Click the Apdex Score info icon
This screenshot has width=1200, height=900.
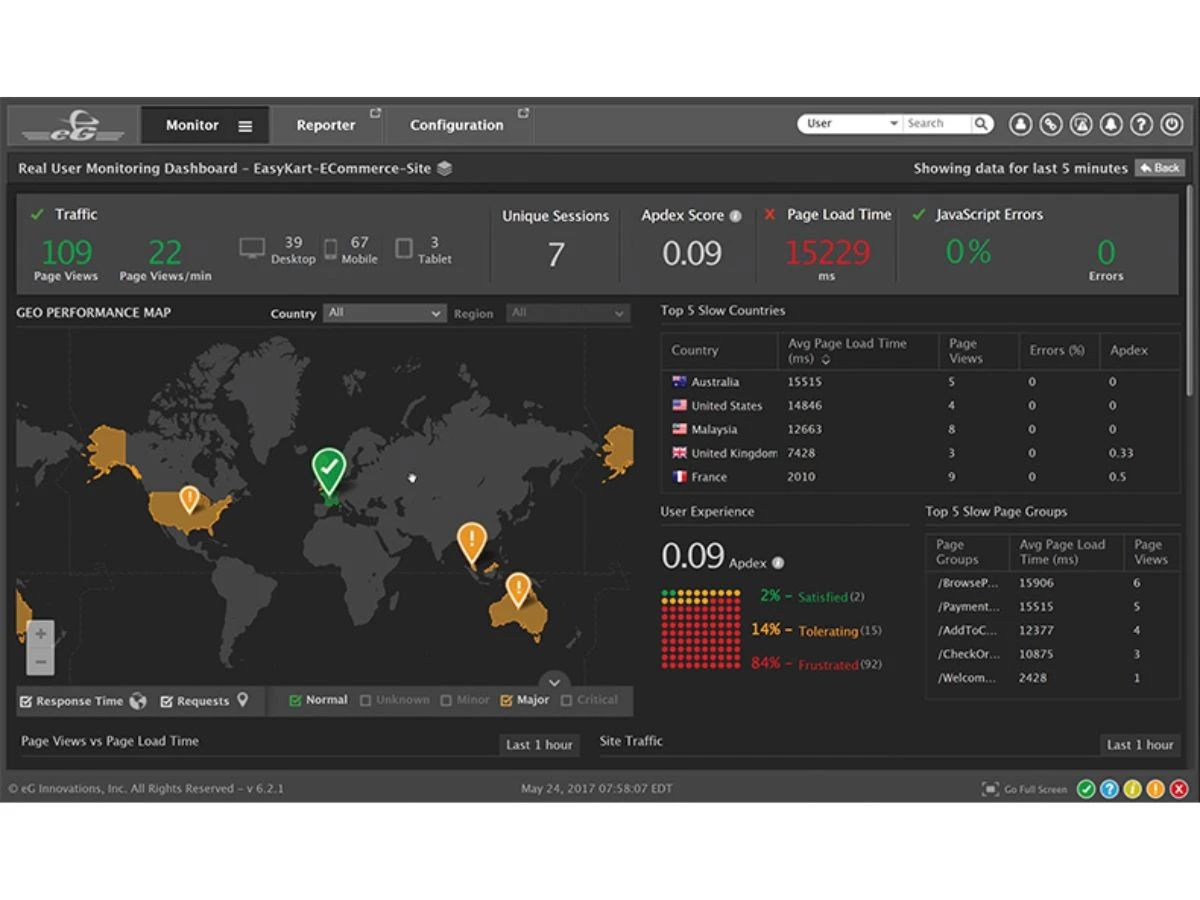pos(736,215)
